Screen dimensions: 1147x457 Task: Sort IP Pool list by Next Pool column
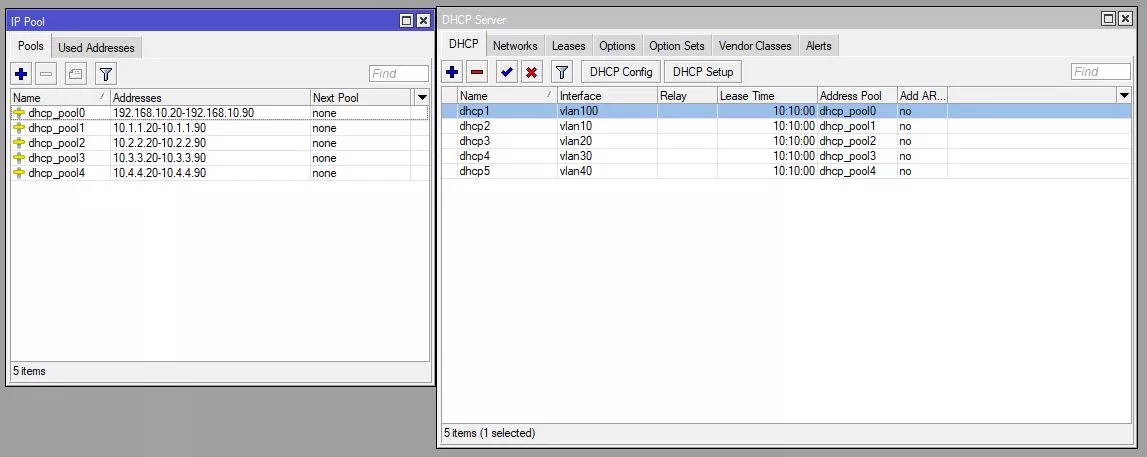click(x=361, y=97)
